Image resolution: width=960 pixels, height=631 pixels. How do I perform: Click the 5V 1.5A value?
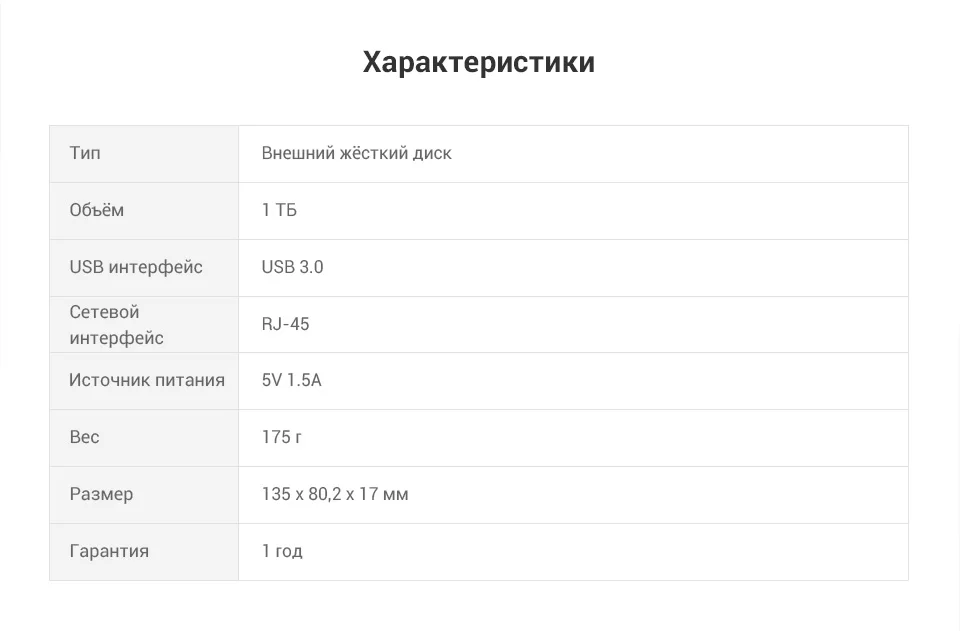(291, 380)
